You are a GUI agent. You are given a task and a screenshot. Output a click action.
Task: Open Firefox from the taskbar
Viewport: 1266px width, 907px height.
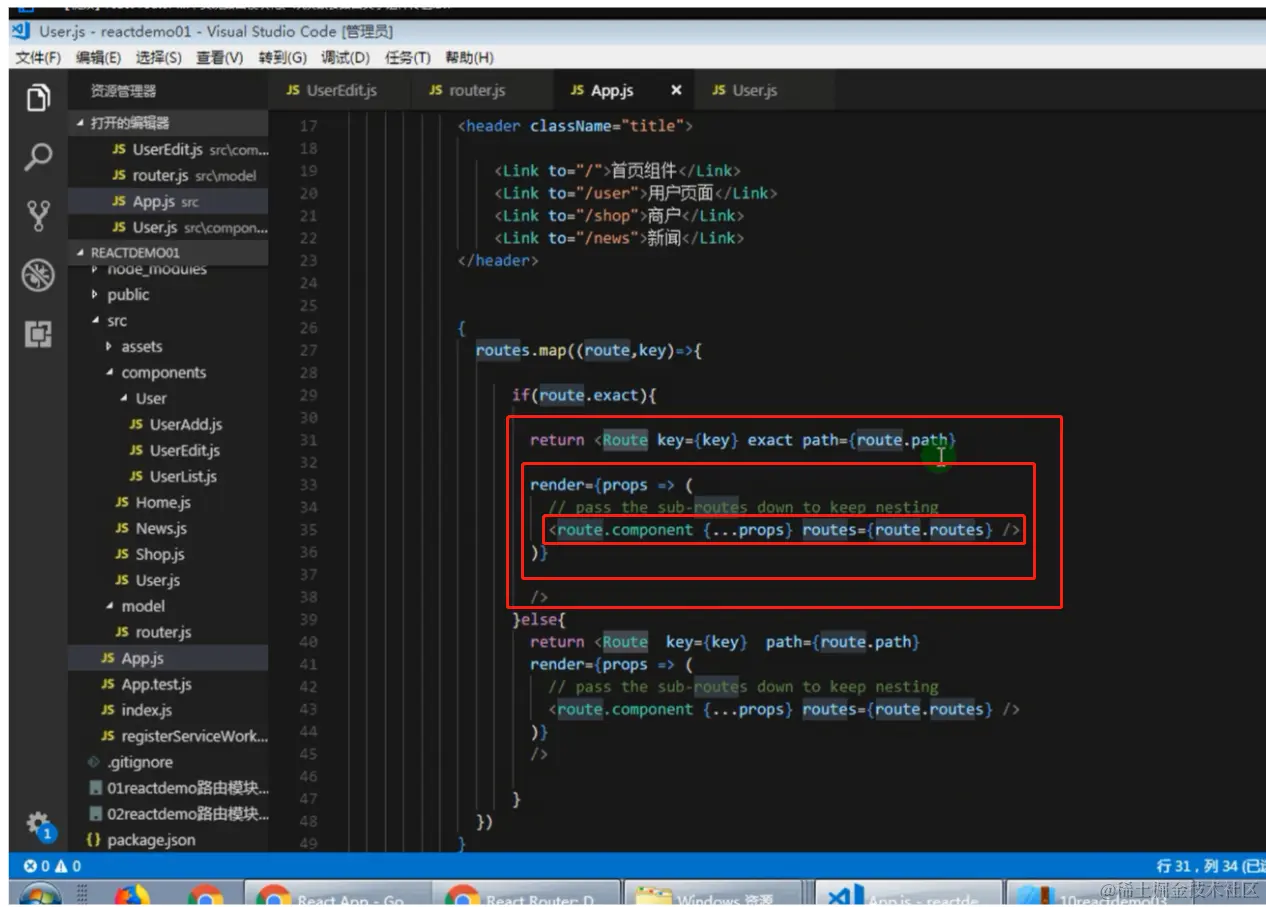click(133, 896)
